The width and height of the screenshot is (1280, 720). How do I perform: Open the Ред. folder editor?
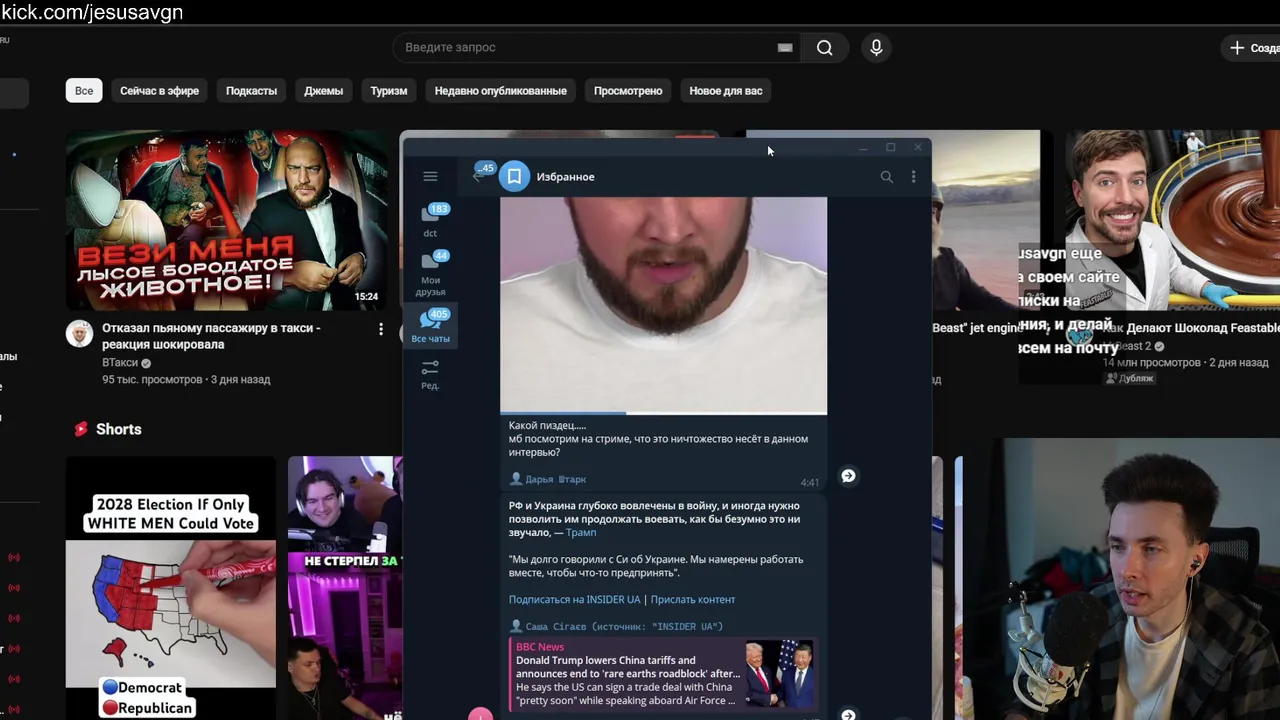[430, 374]
